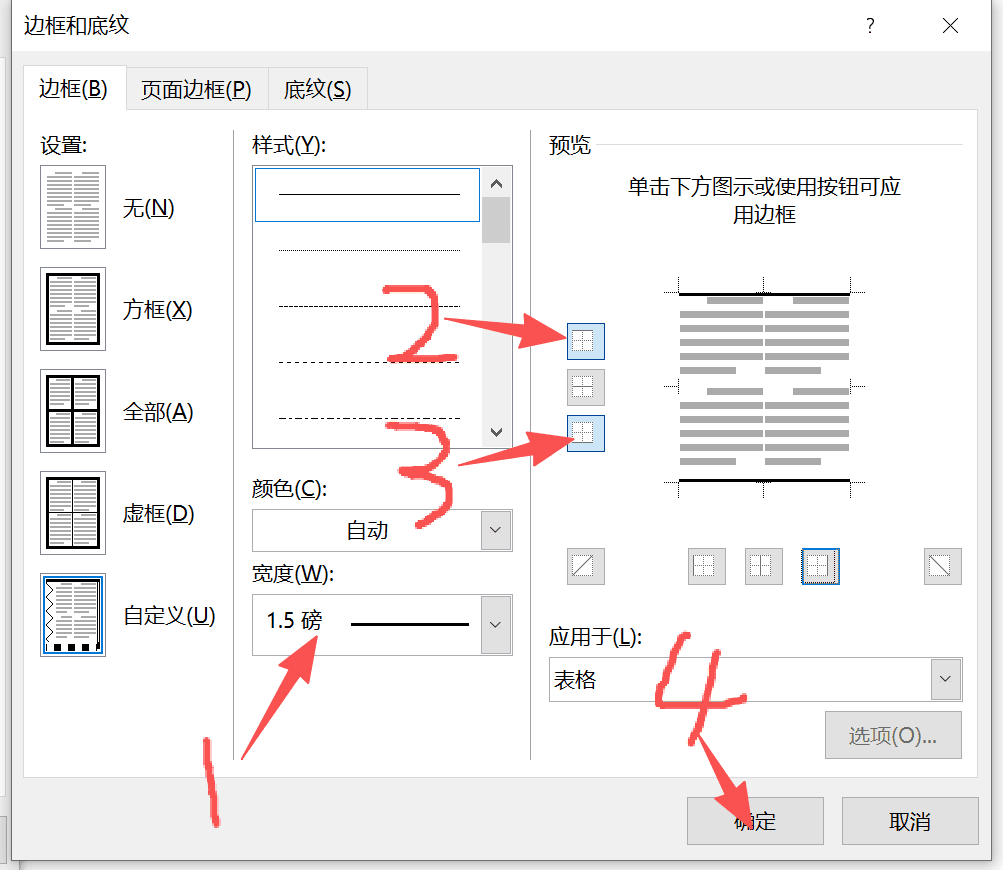Click the diagonal-down border button in preview

point(942,566)
